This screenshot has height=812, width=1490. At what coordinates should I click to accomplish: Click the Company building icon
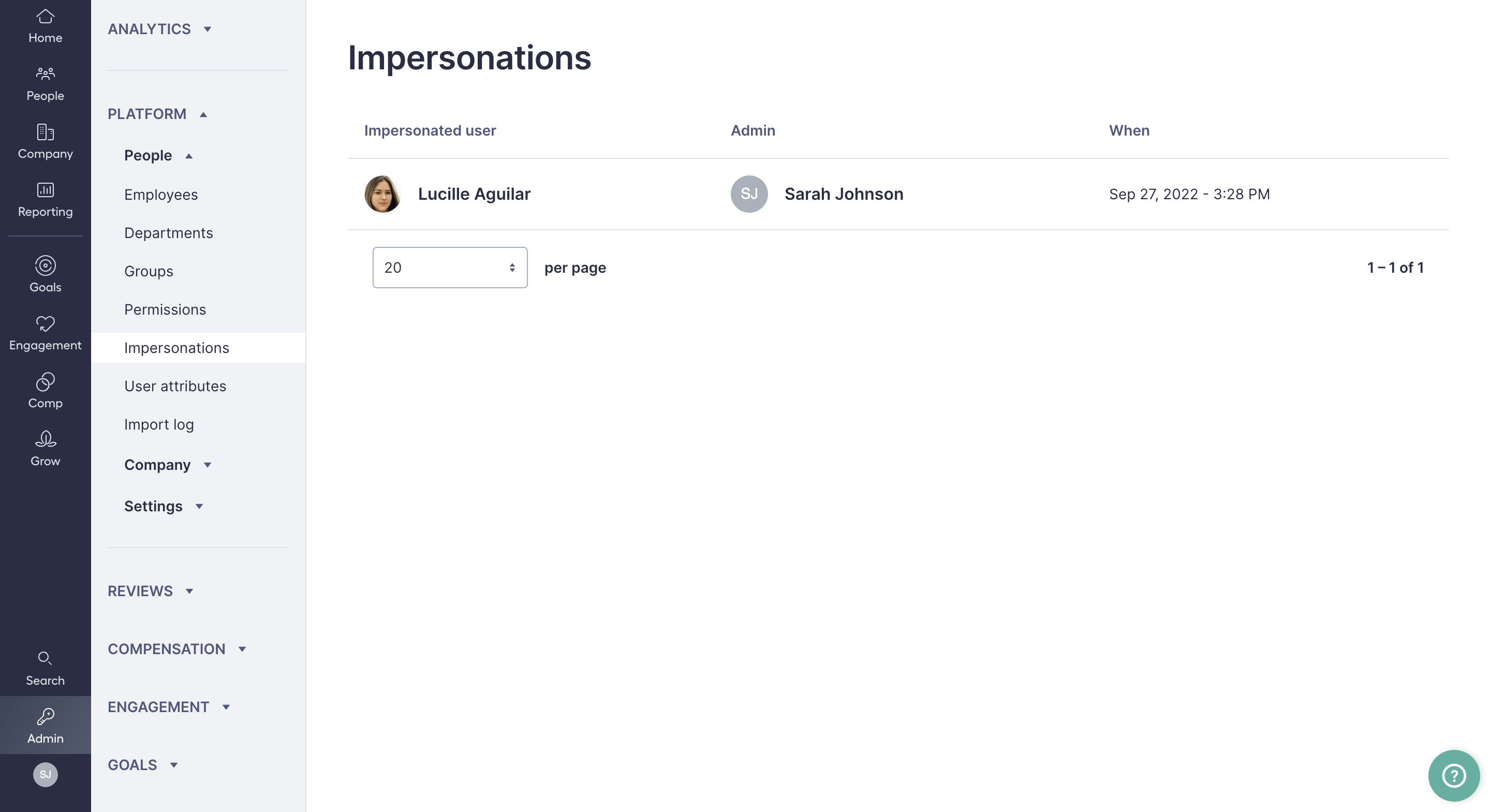point(45,133)
